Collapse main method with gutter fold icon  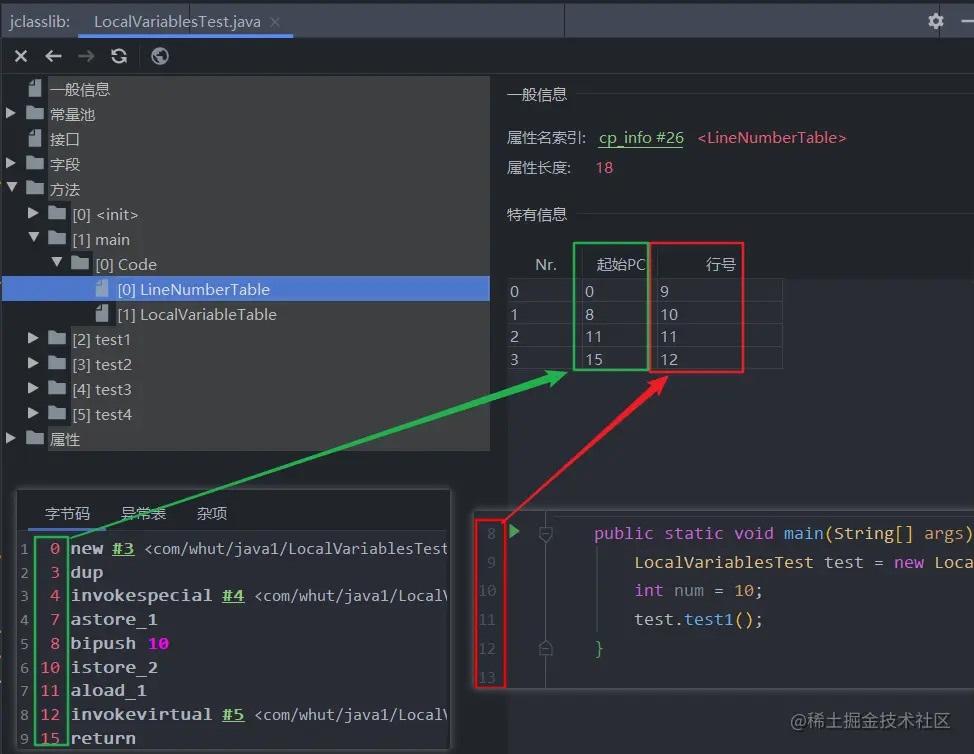pos(545,534)
